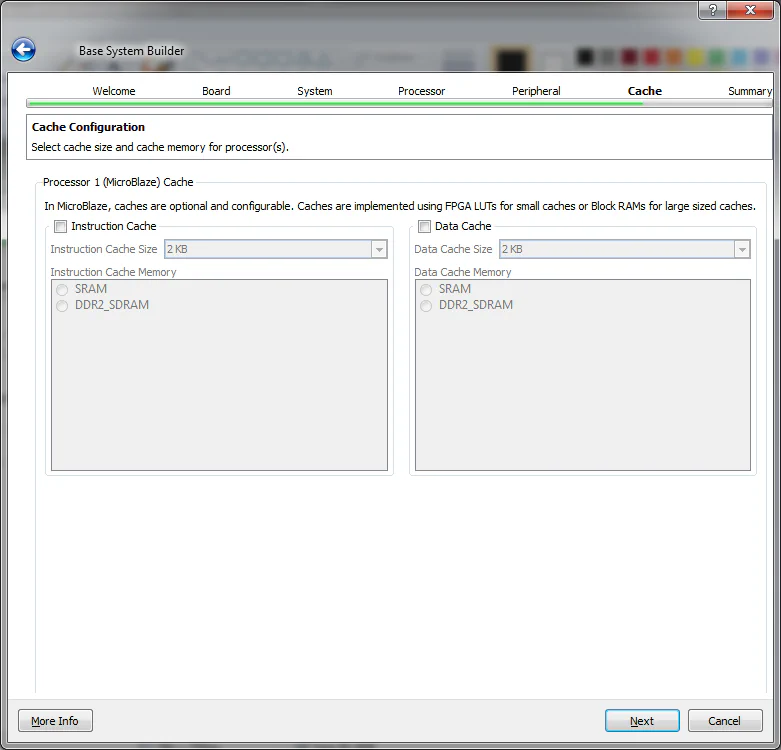Select SRAM for Data Cache Memory

(427, 289)
